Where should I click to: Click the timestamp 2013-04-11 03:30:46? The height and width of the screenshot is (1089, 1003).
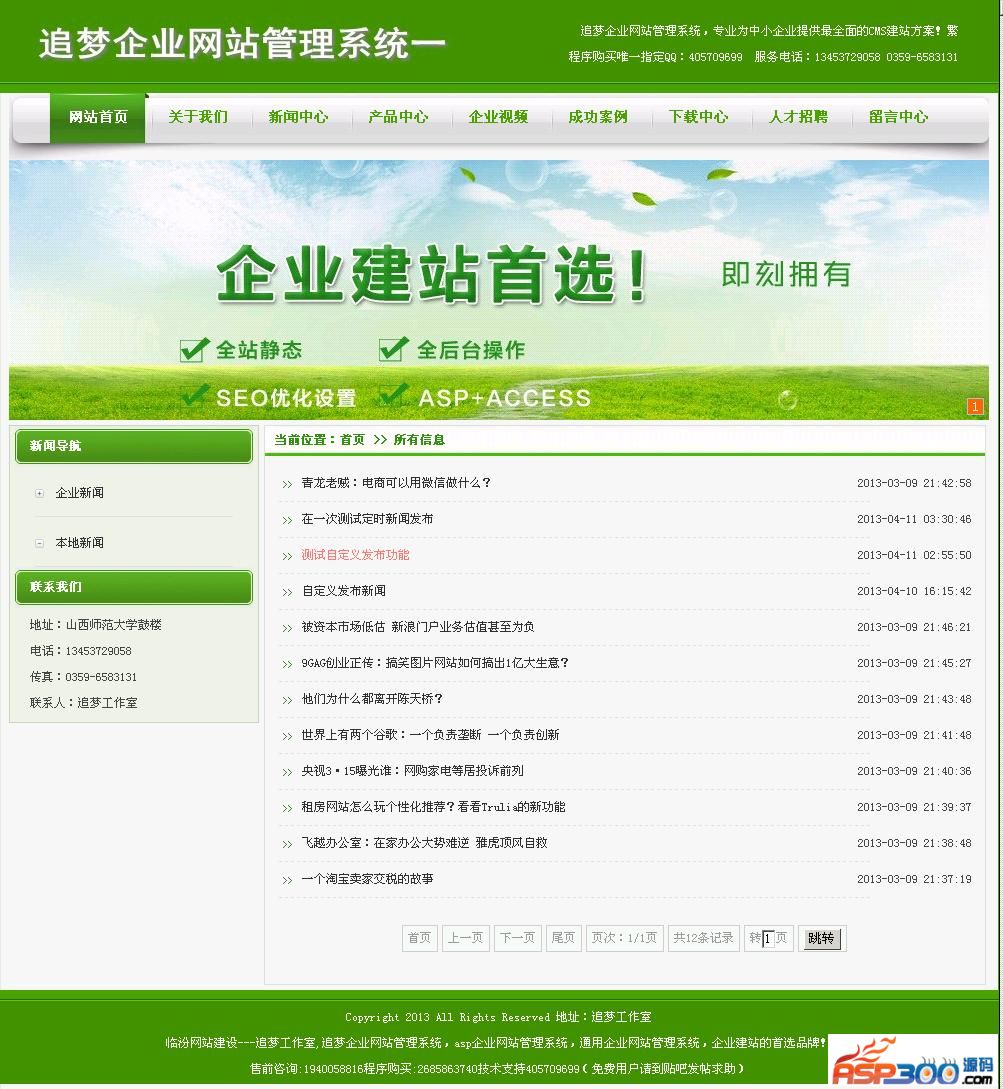[914, 519]
